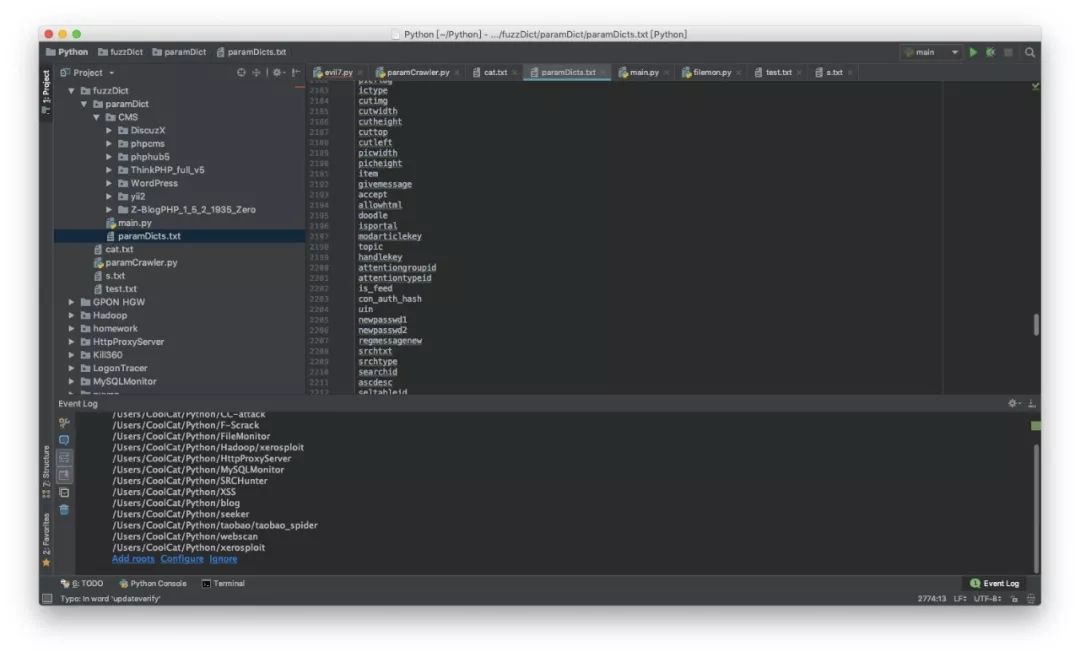
Task: Hide the Project panel using collapse icon
Action: tap(295, 72)
